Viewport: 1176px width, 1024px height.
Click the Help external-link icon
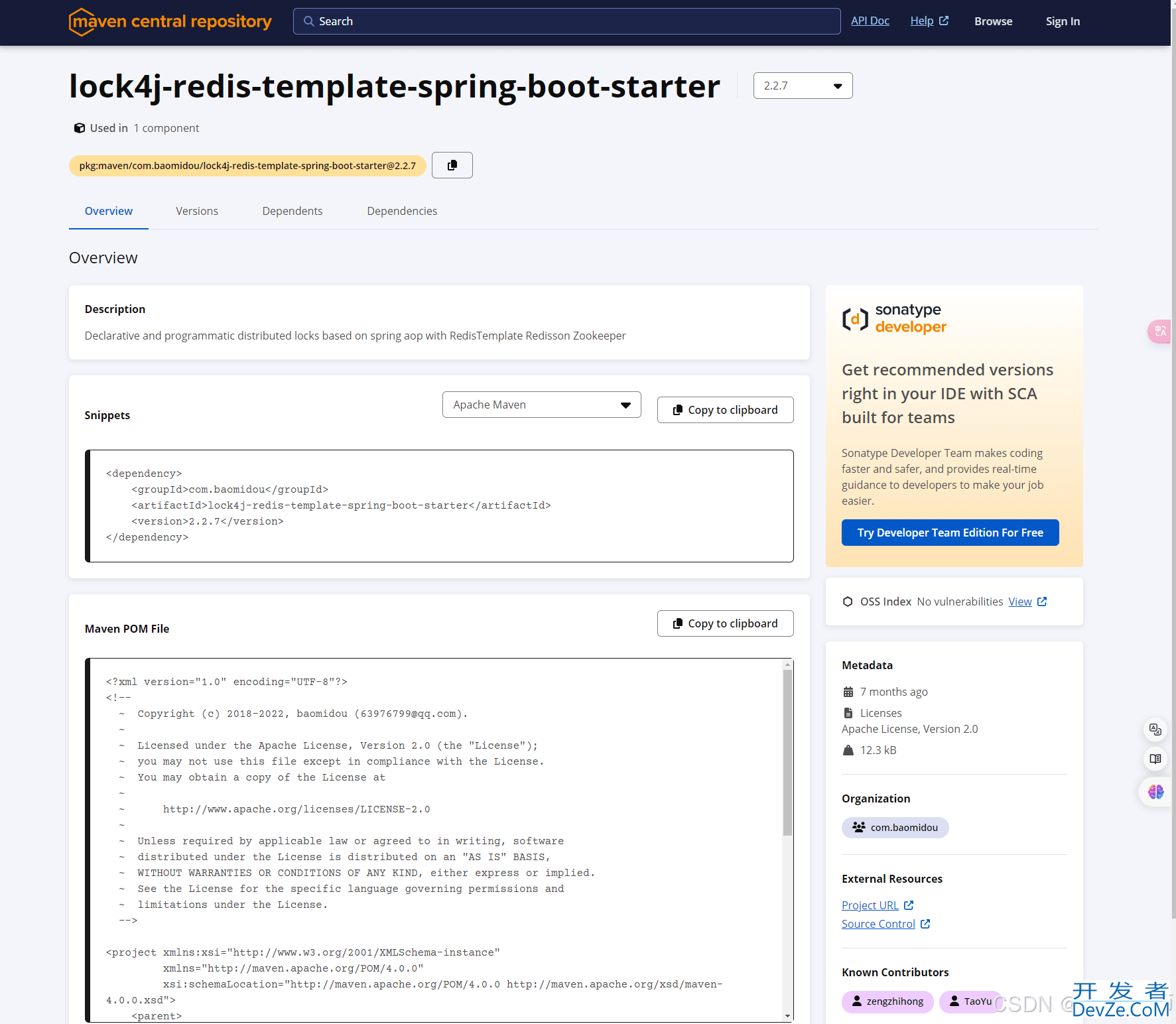click(x=944, y=21)
